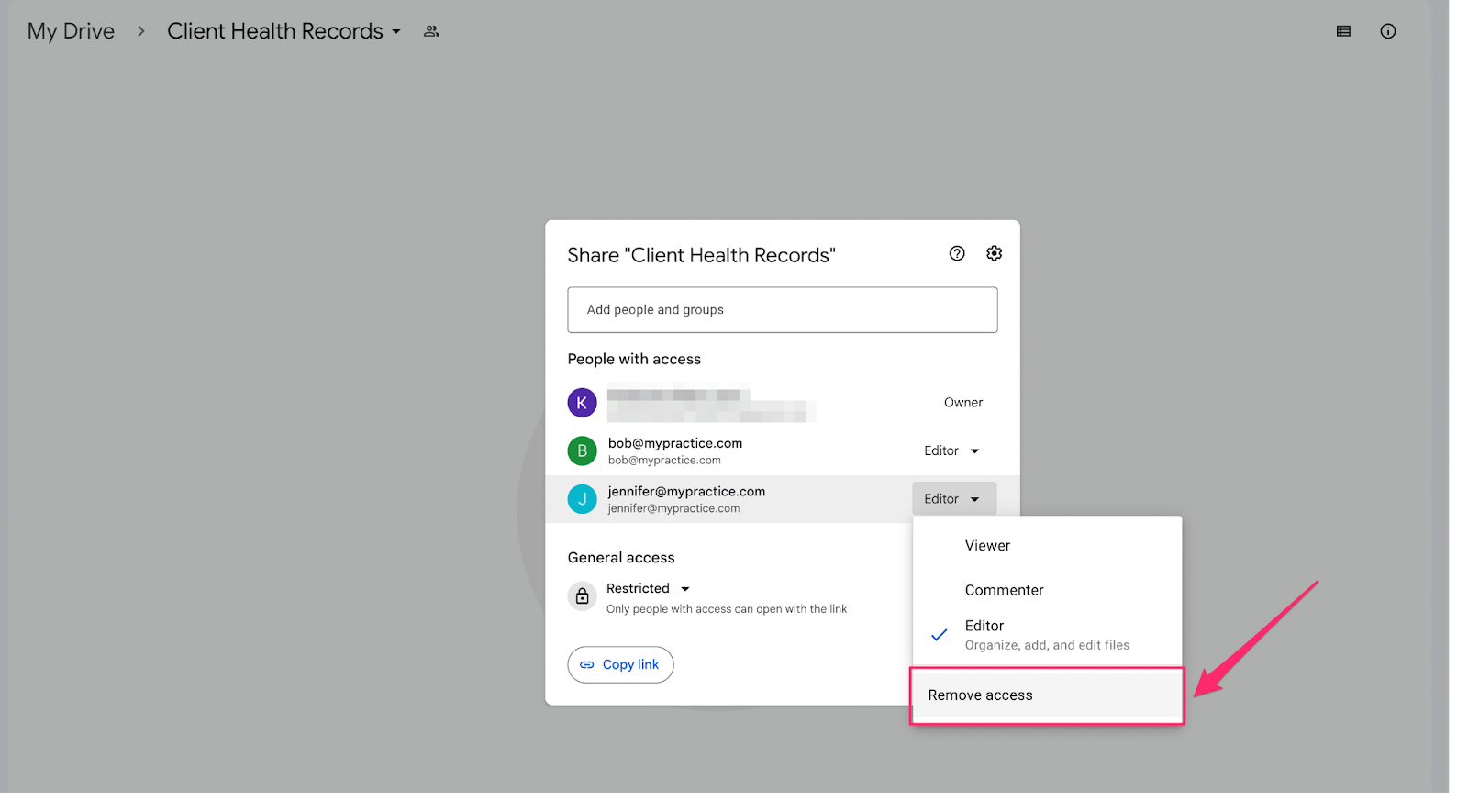Choose Remove access from the menu
Screen dimensions: 1468x812
coord(1047,695)
